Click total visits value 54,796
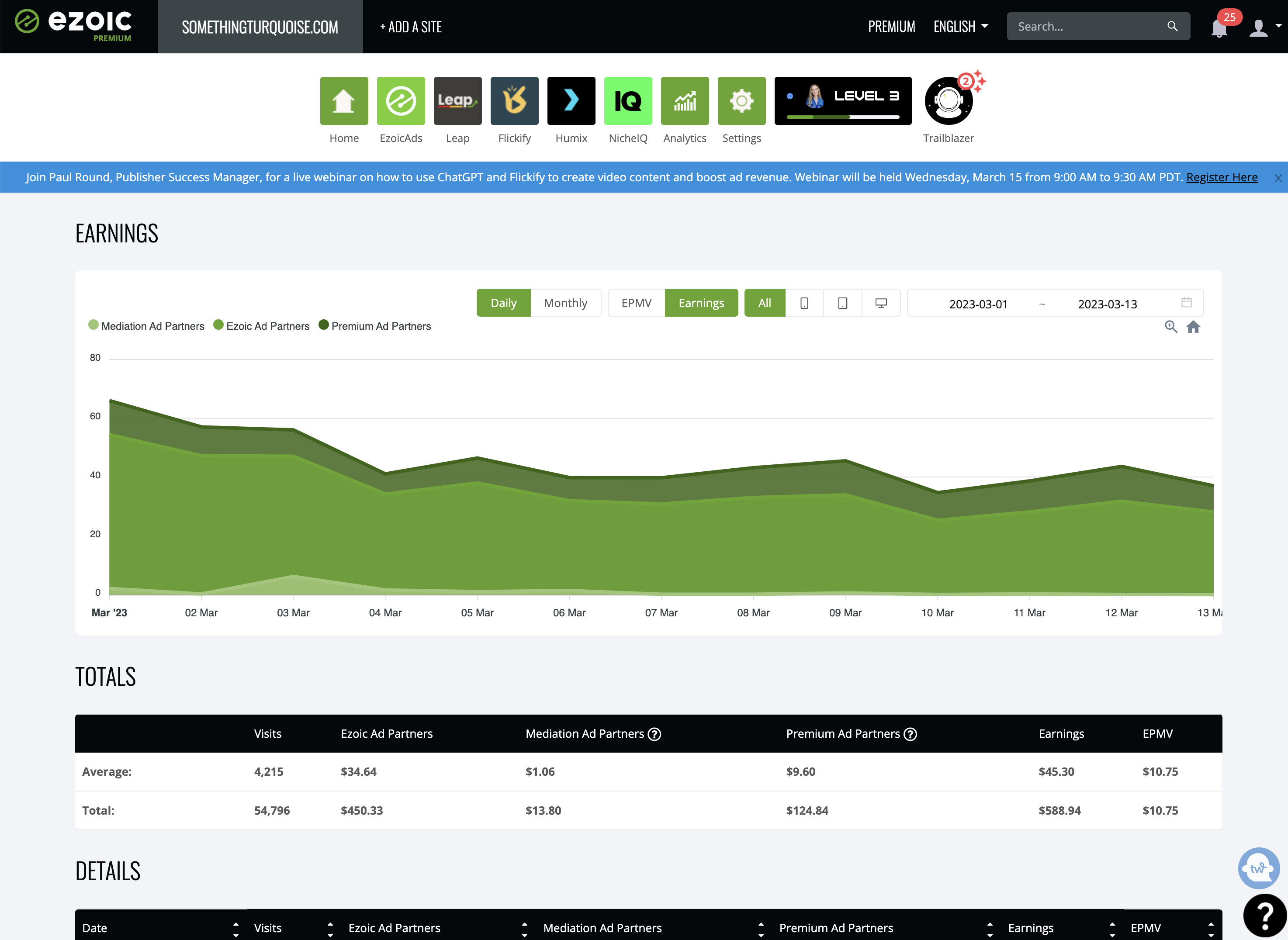 tap(272, 810)
